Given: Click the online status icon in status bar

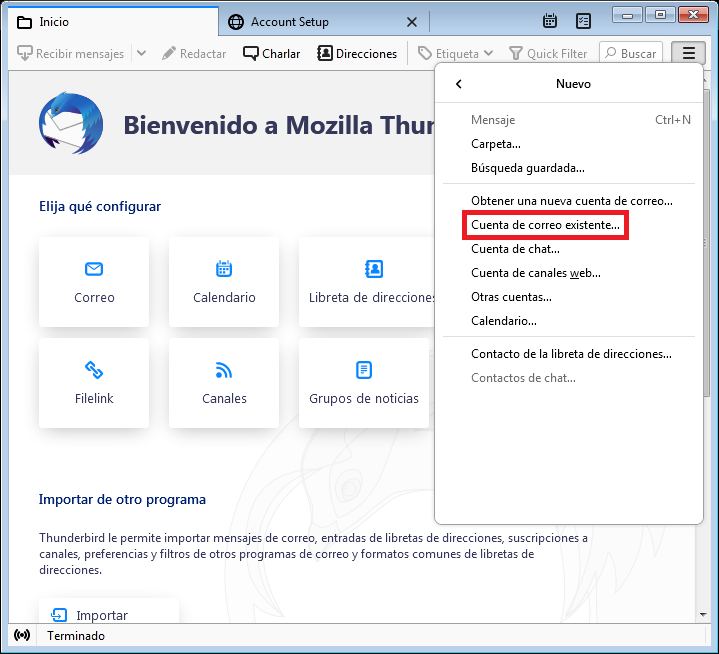Looking at the screenshot, I should (22, 635).
